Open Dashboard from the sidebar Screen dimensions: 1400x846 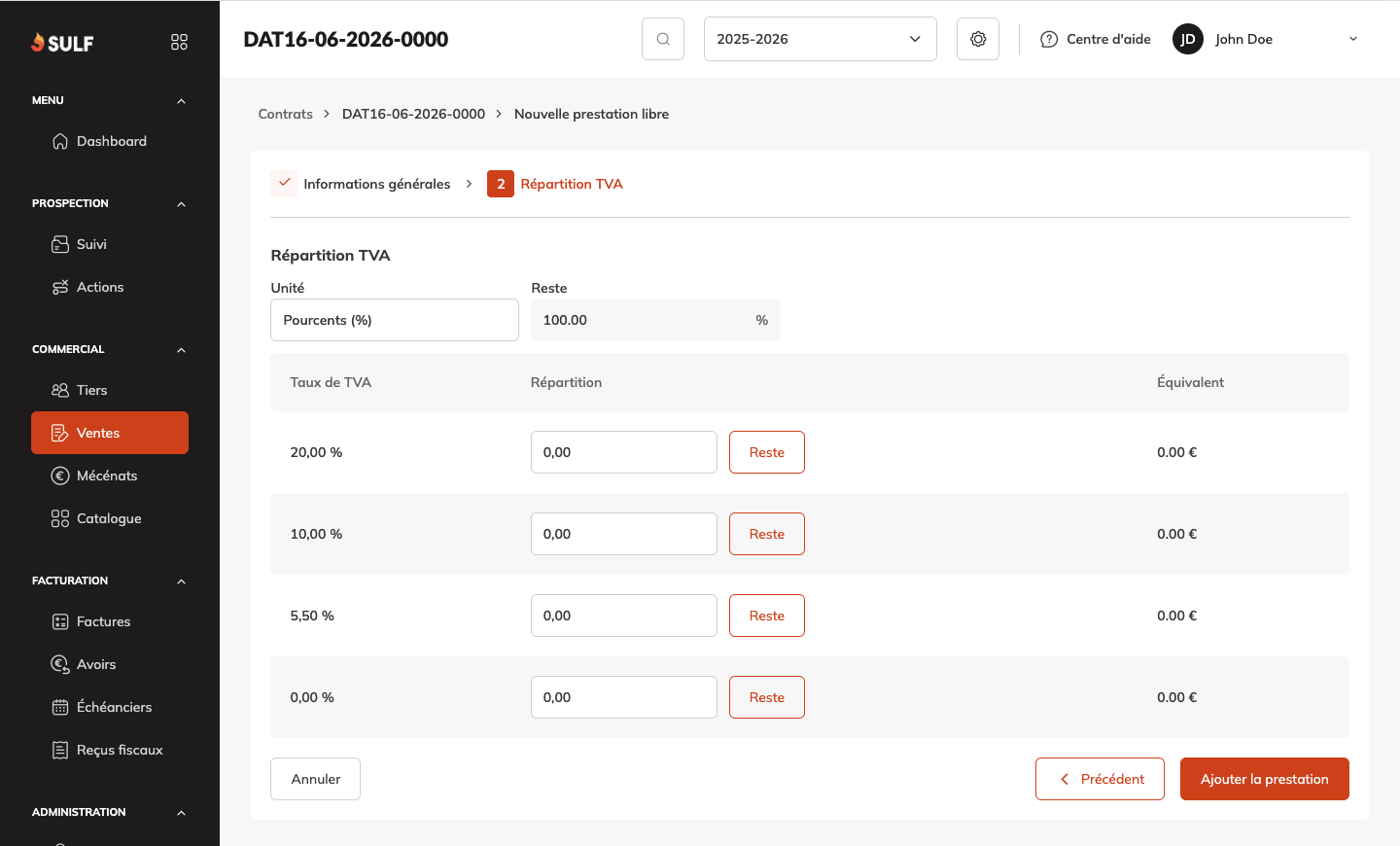[110, 141]
